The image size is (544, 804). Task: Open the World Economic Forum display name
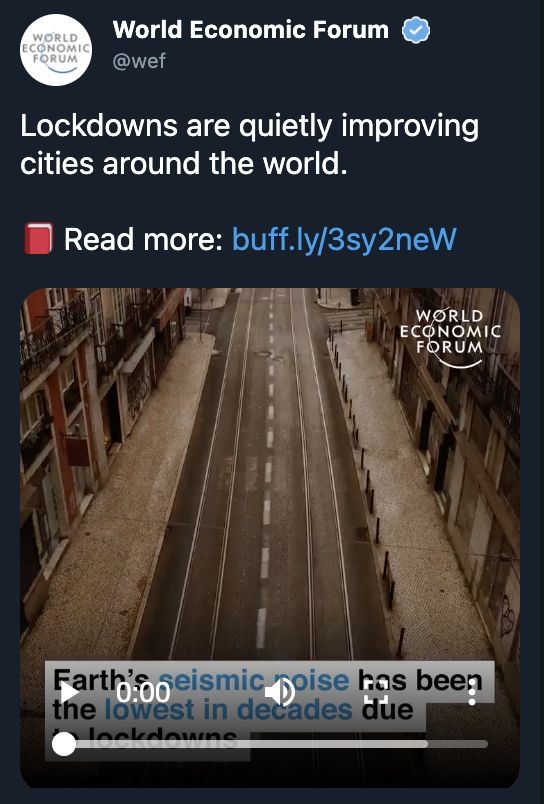click(x=251, y=30)
